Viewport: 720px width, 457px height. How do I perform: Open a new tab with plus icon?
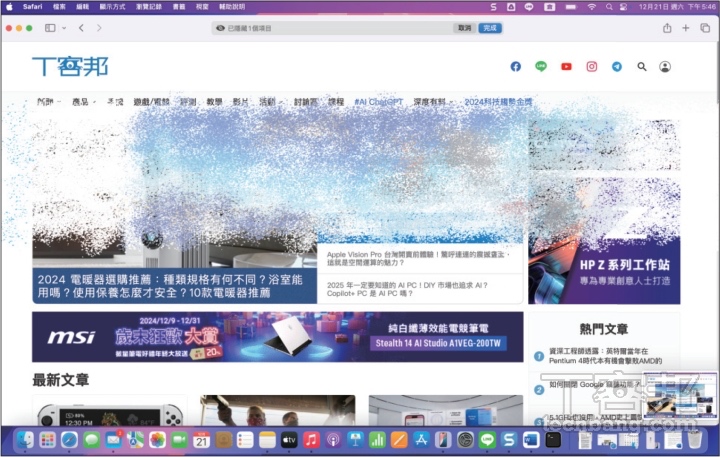pyautogui.click(x=686, y=28)
